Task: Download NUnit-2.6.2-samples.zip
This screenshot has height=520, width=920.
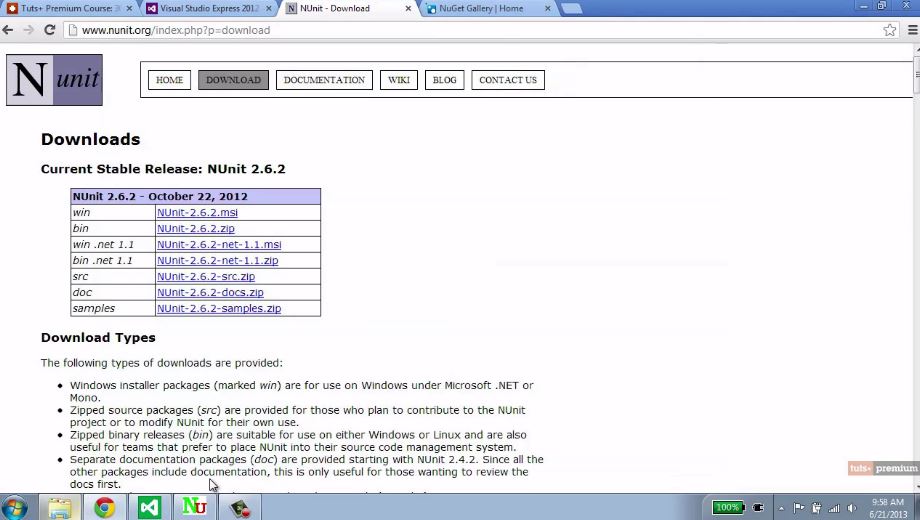Action: point(219,308)
